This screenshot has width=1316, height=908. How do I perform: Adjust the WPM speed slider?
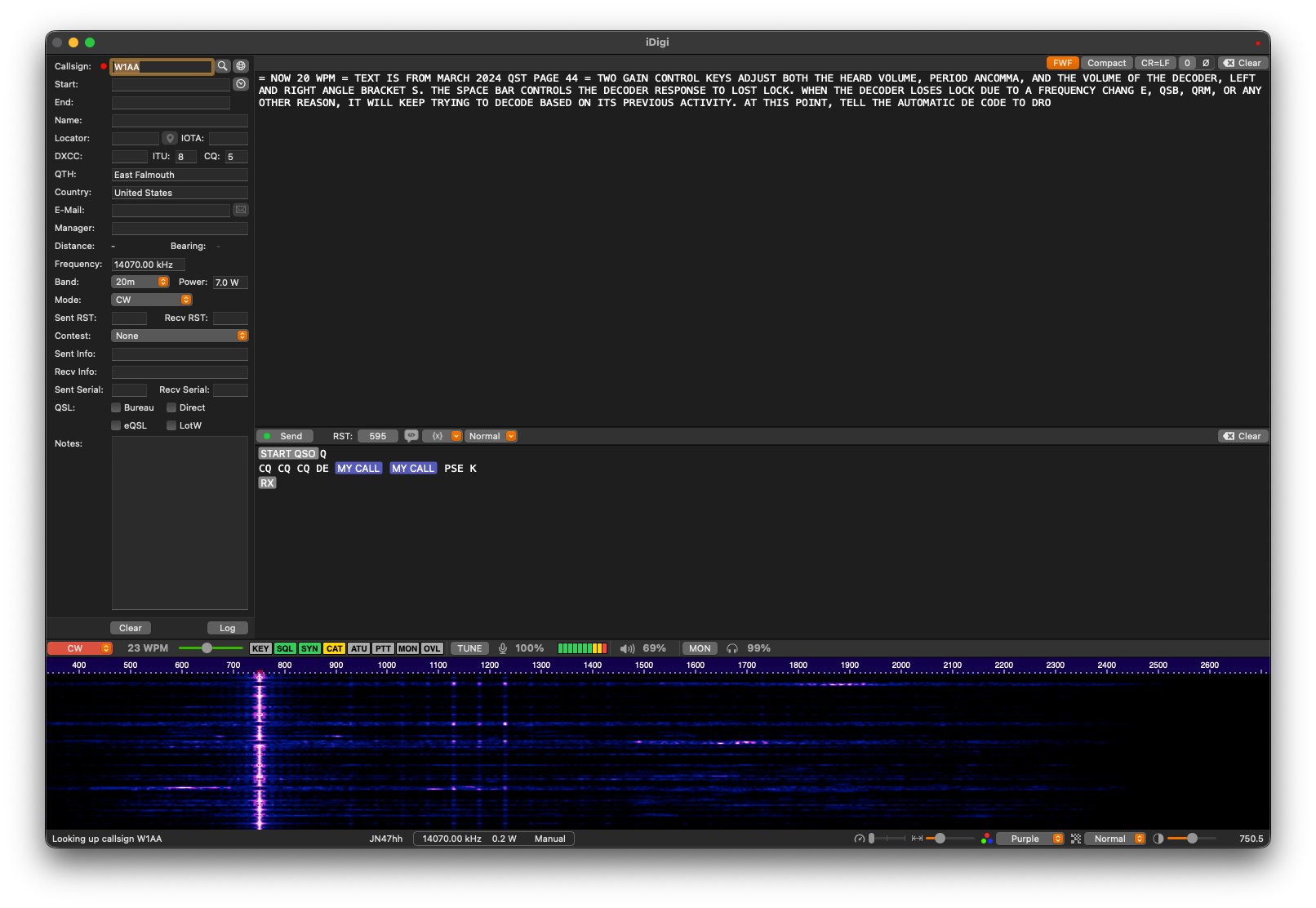pos(207,648)
